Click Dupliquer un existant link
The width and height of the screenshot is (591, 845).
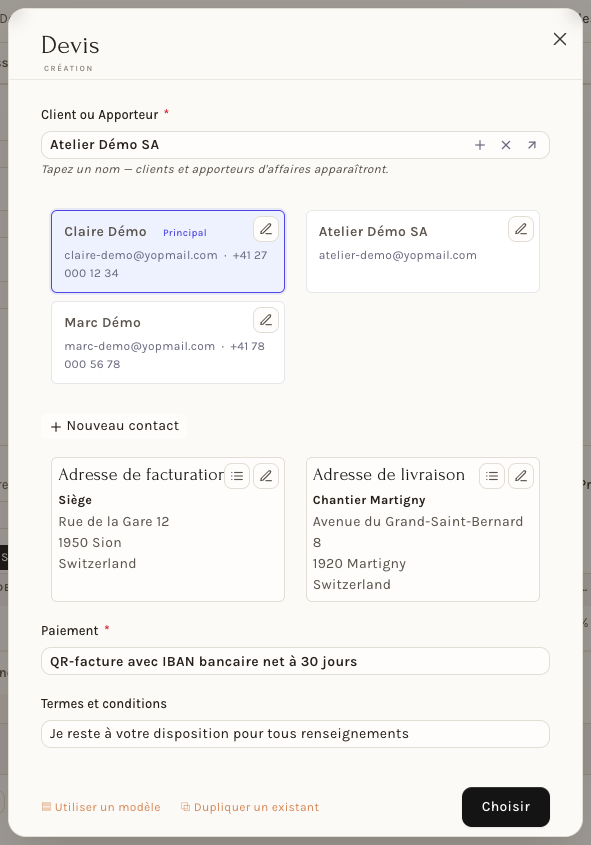[250, 807]
